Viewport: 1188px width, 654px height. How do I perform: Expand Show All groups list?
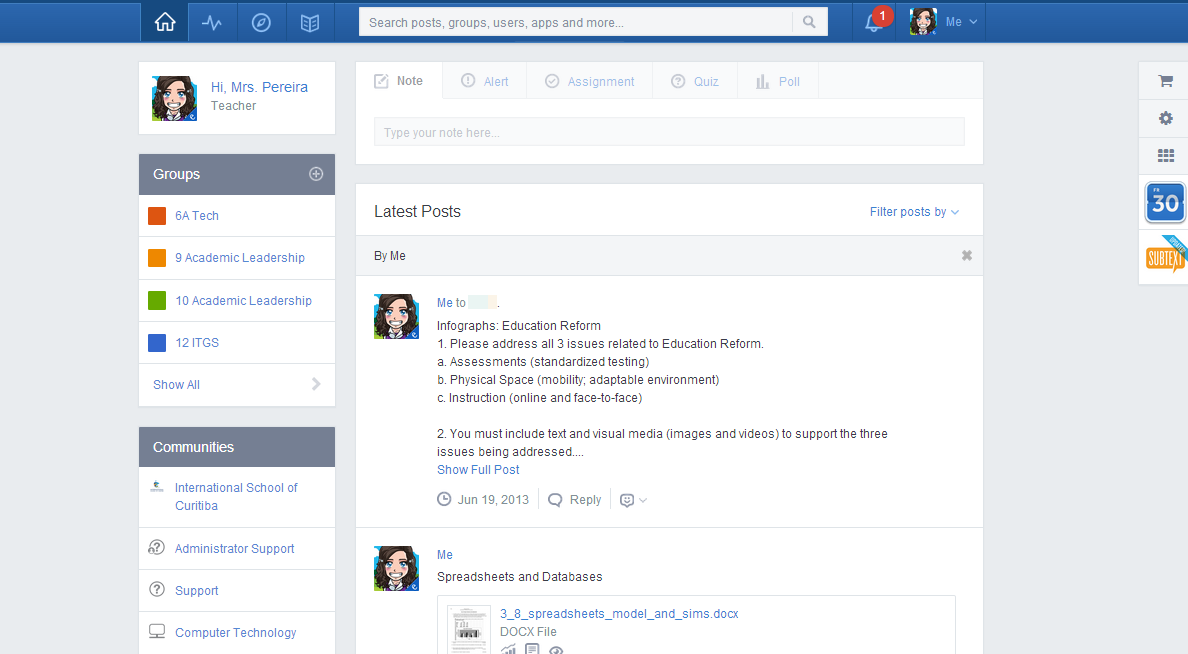tap(236, 384)
